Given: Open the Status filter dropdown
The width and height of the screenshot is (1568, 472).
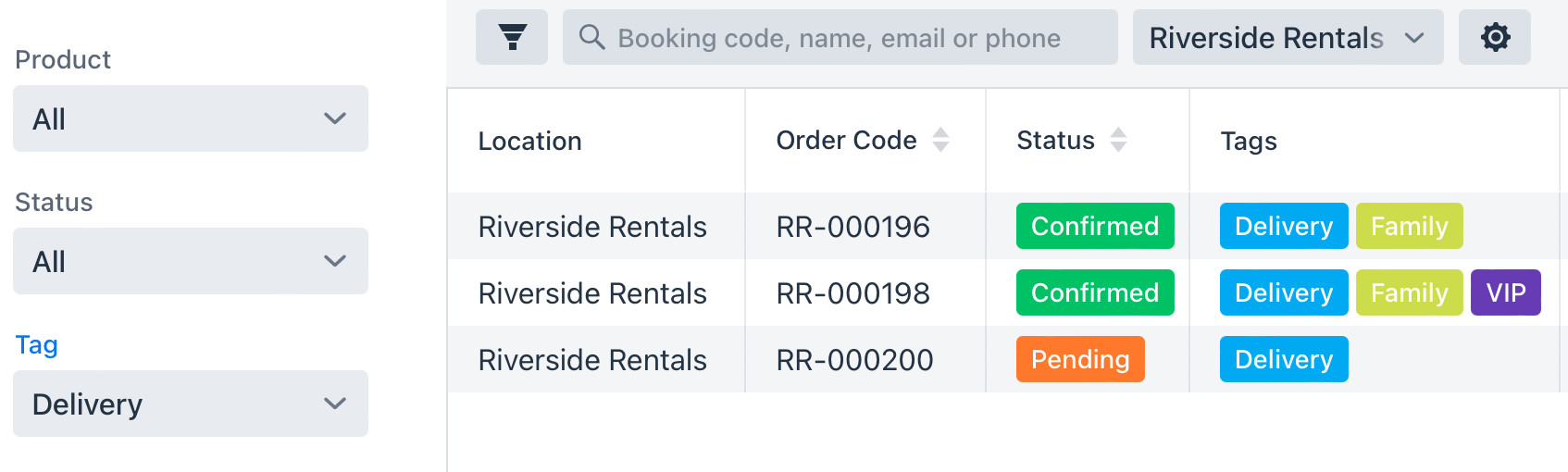Looking at the screenshot, I should click(191, 261).
